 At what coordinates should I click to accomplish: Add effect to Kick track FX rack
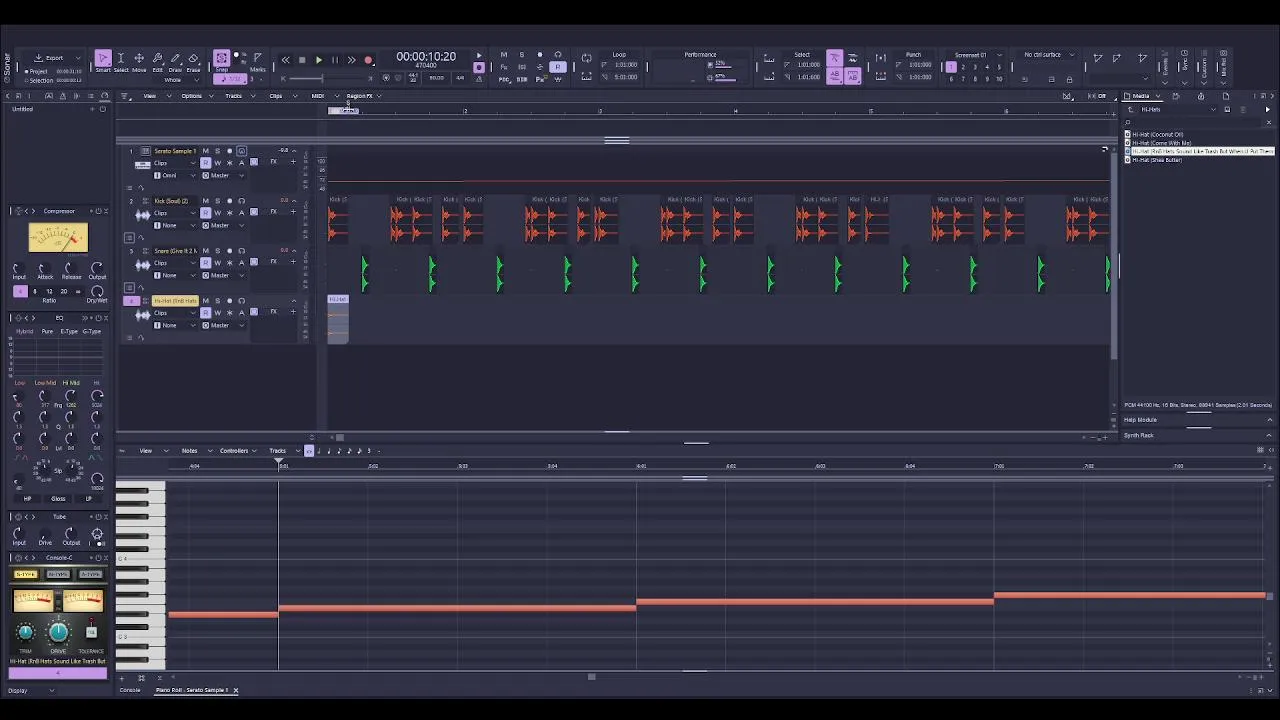[293, 212]
